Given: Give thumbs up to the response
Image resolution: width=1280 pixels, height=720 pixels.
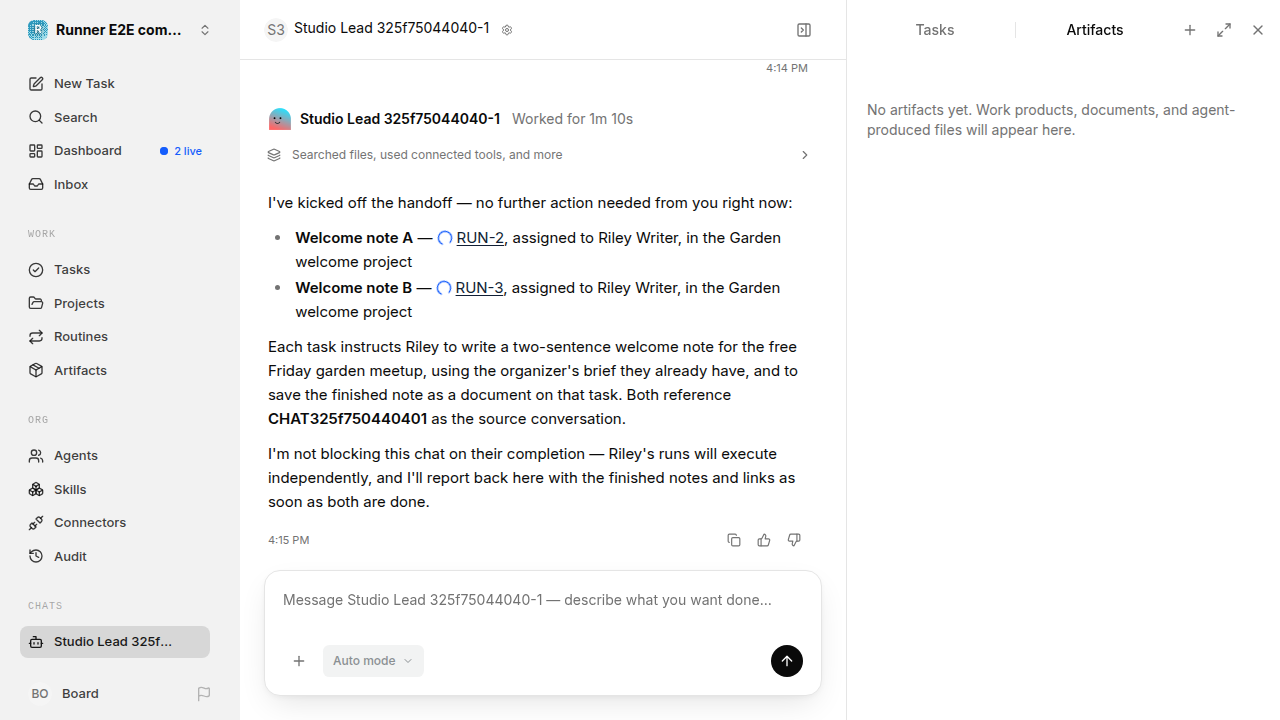Looking at the screenshot, I should (x=764, y=540).
